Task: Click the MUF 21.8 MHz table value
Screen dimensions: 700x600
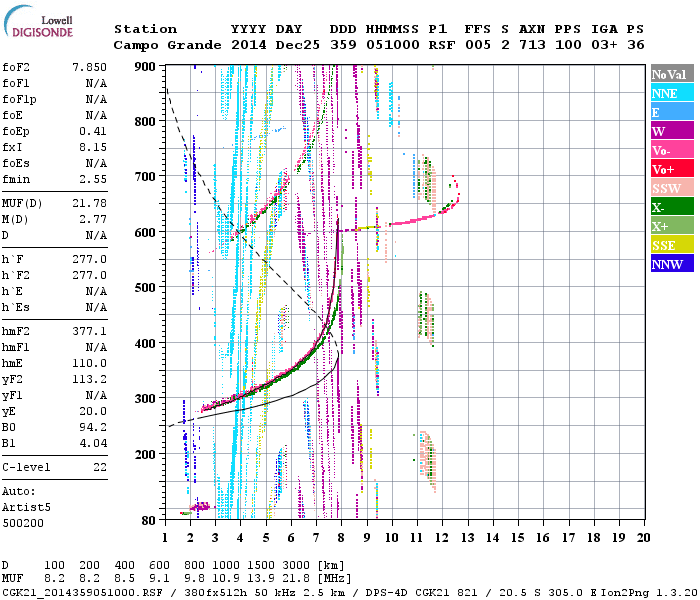Action: [x=296, y=579]
